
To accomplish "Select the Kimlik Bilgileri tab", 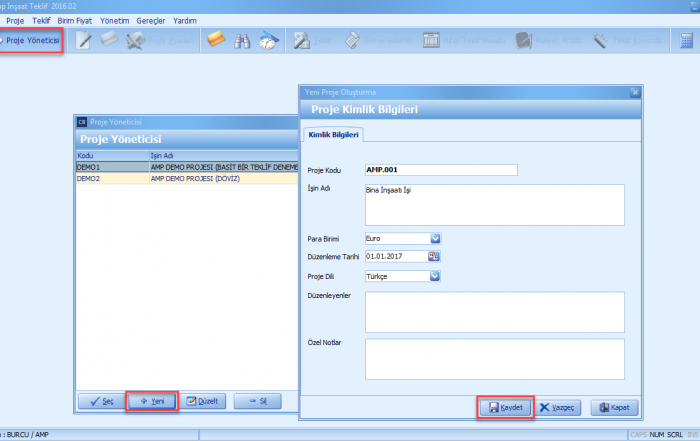I will click(334, 134).
